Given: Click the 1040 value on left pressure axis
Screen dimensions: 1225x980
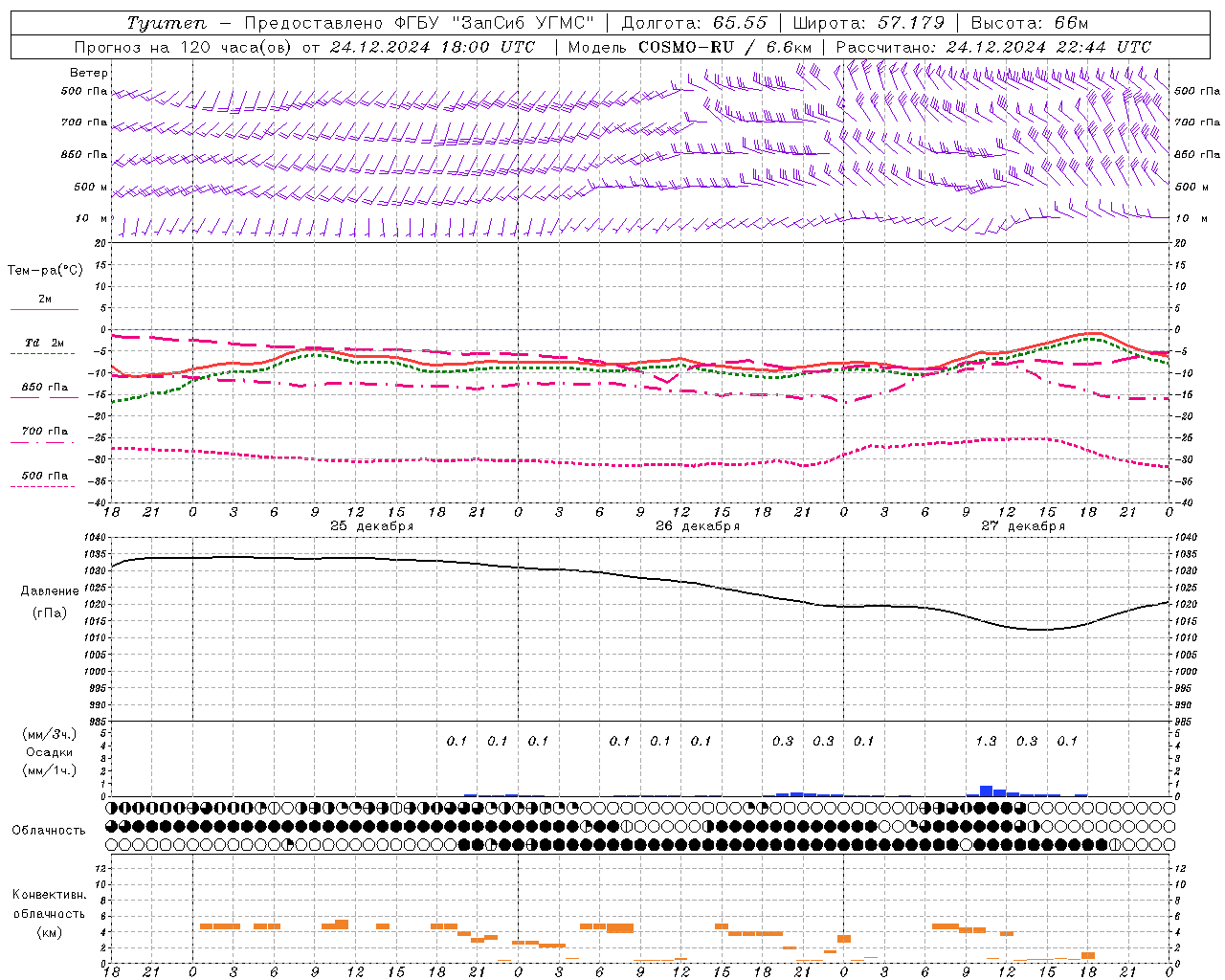Looking at the screenshot, I should [x=94, y=538].
